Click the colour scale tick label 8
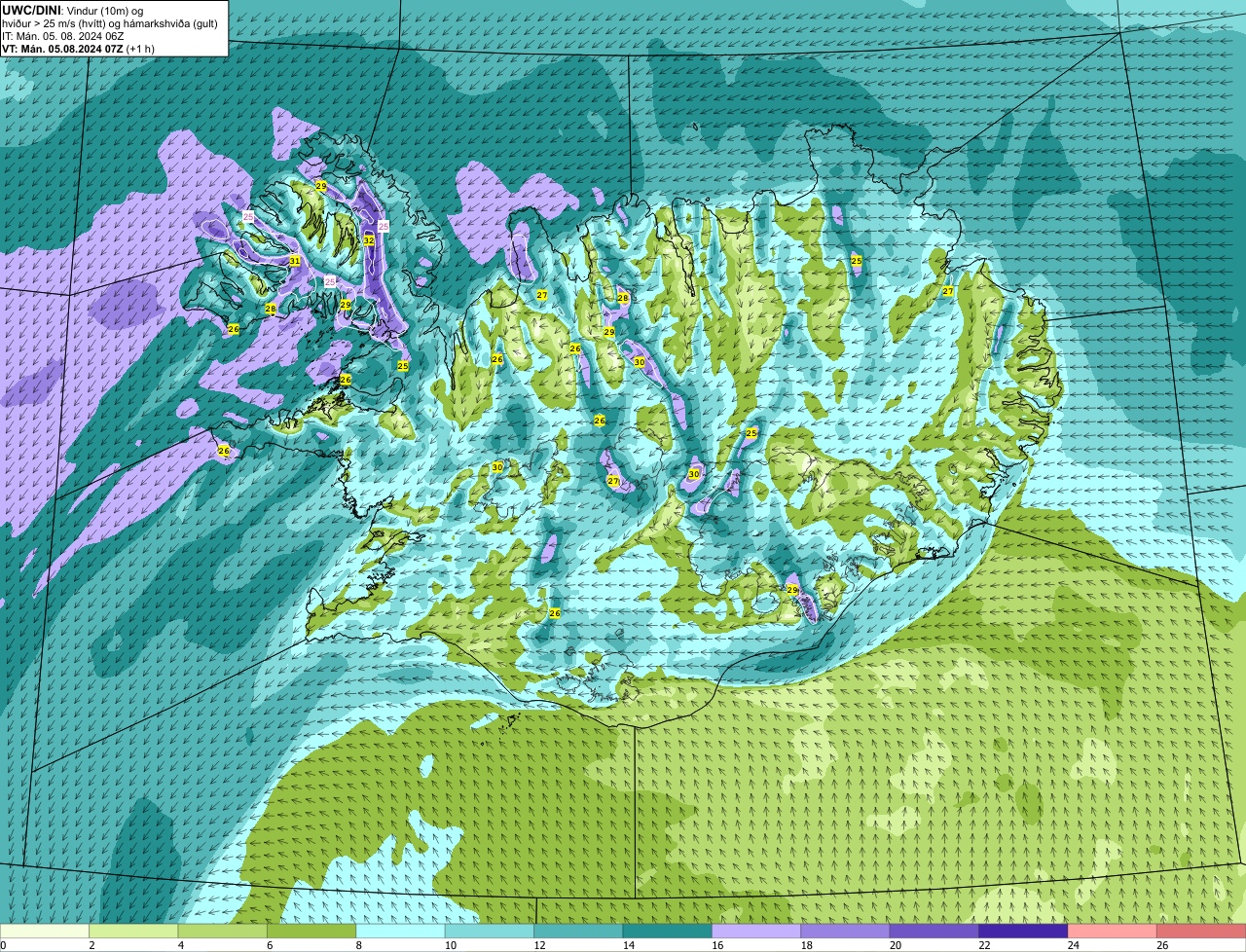Viewport: 1246px width, 952px height. (359, 945)
